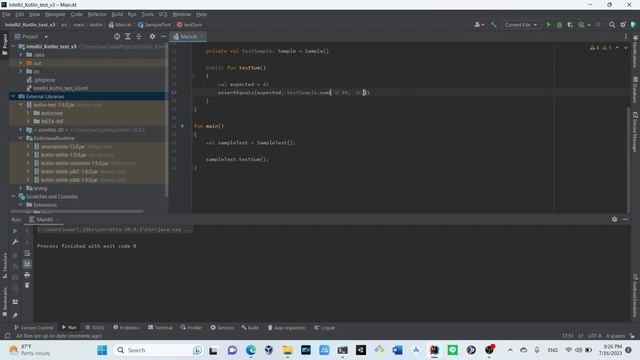Click main function run gutter icon
This screenshot has height=360, width=640.
(x=182, y=126)
